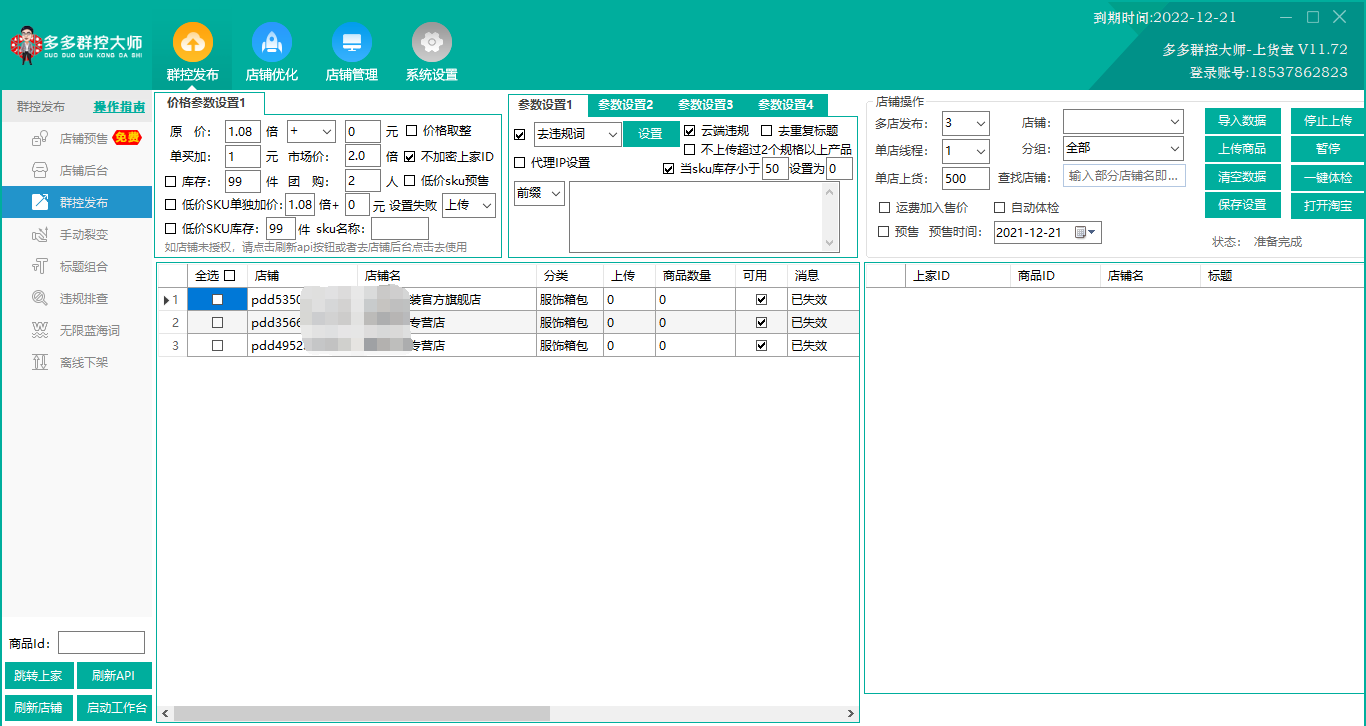Expand the 前缀 dropdown

coord(556,193)
